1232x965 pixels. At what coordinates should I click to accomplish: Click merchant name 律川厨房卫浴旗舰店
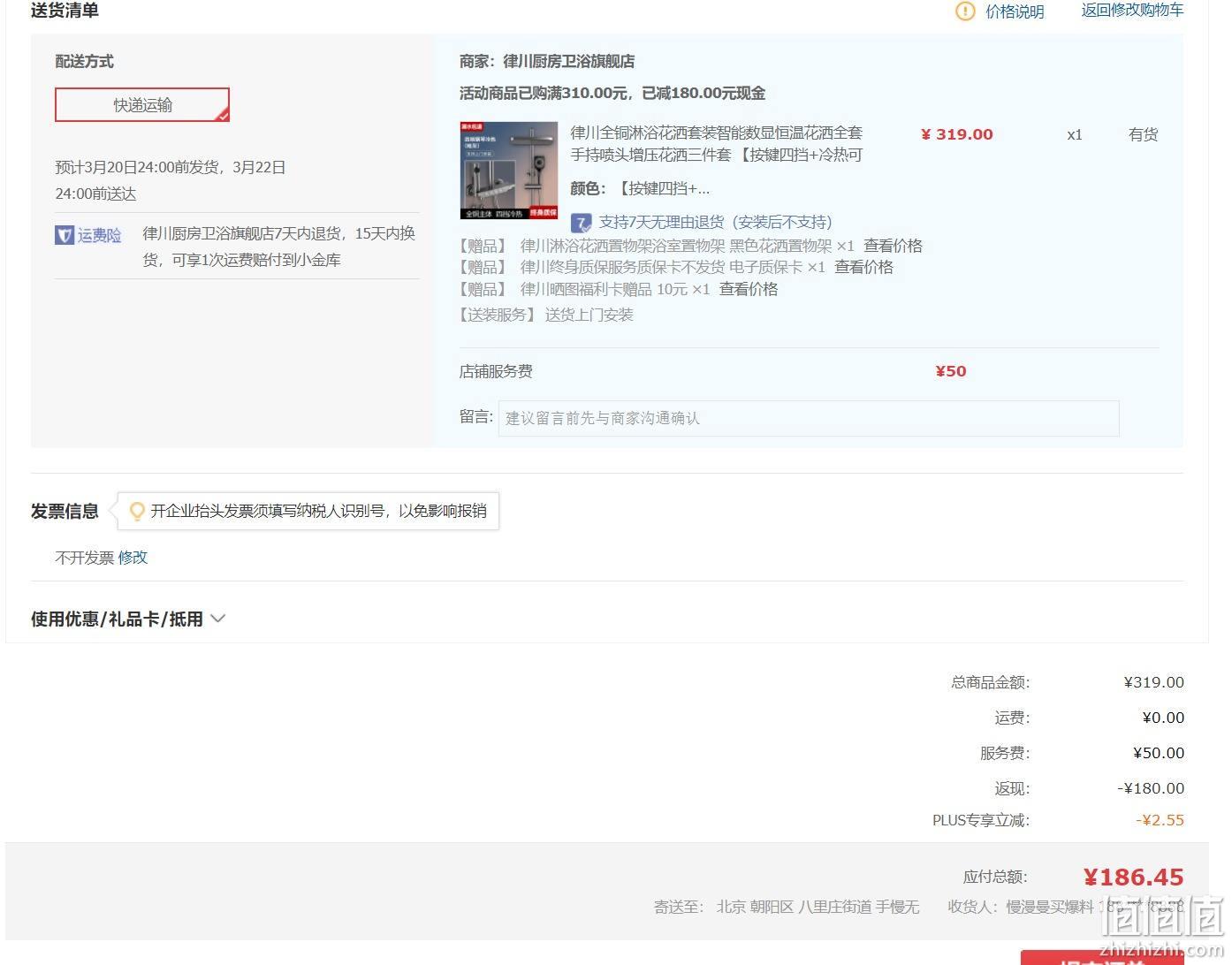click(x=568, y=61)
